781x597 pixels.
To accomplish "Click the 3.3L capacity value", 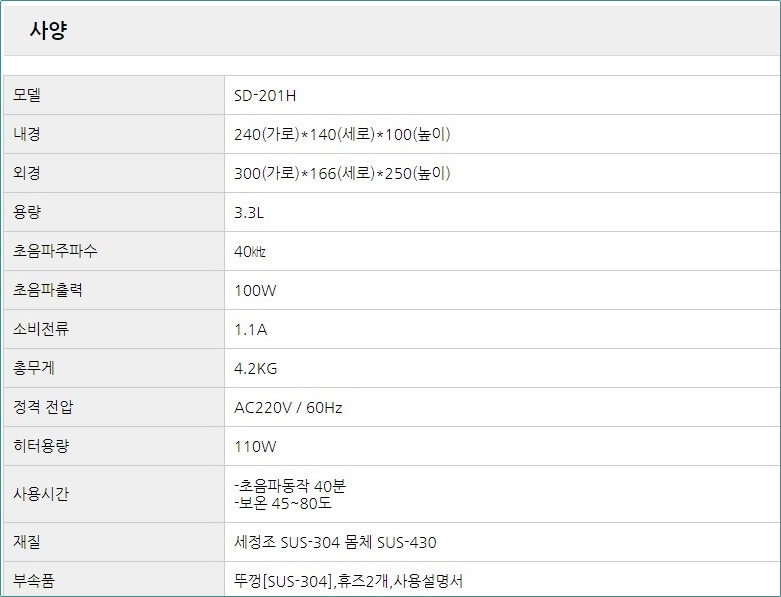I will (x=249, y=213).
